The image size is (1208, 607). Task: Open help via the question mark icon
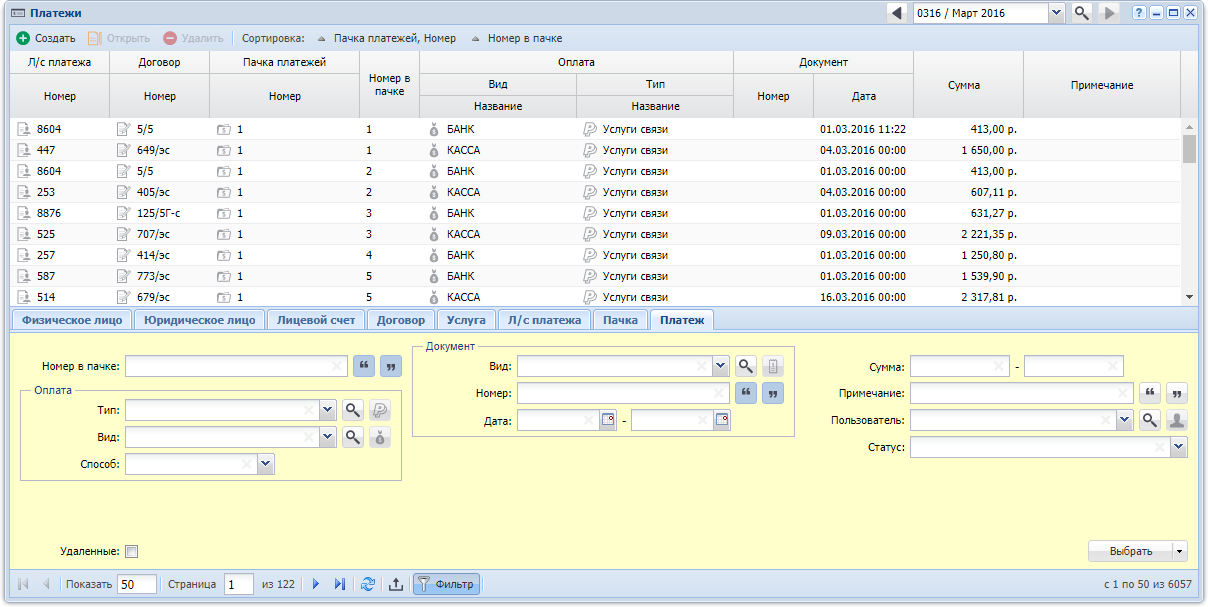pos(1139,13)
